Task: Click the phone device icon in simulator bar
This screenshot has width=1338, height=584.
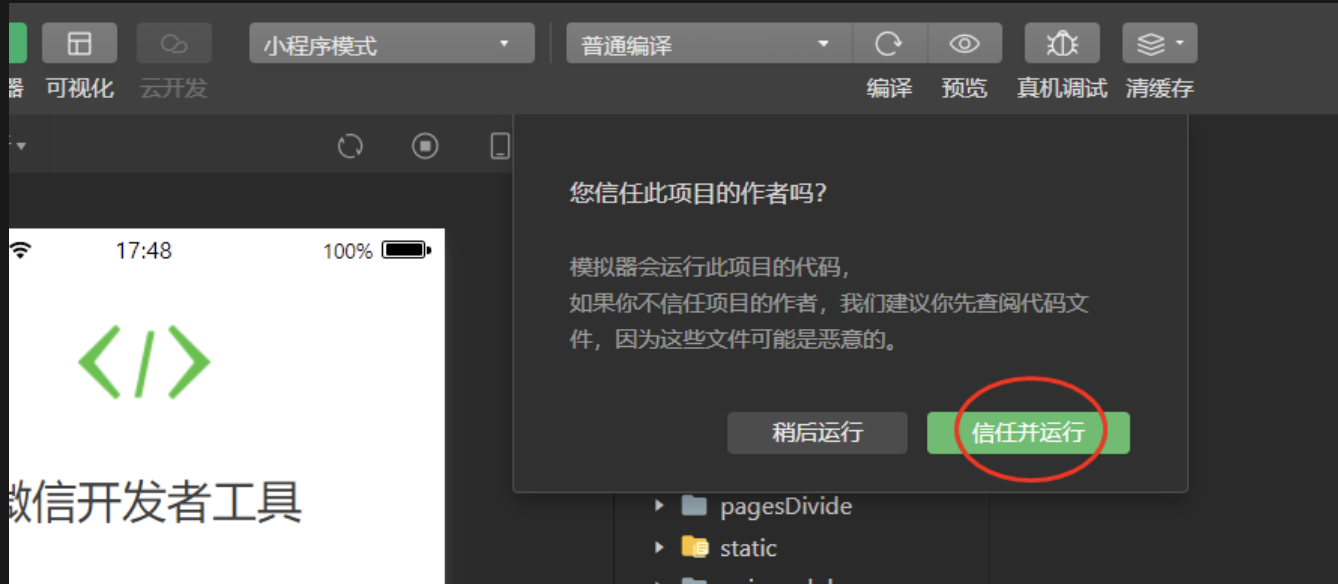Action: pos(499,147)
